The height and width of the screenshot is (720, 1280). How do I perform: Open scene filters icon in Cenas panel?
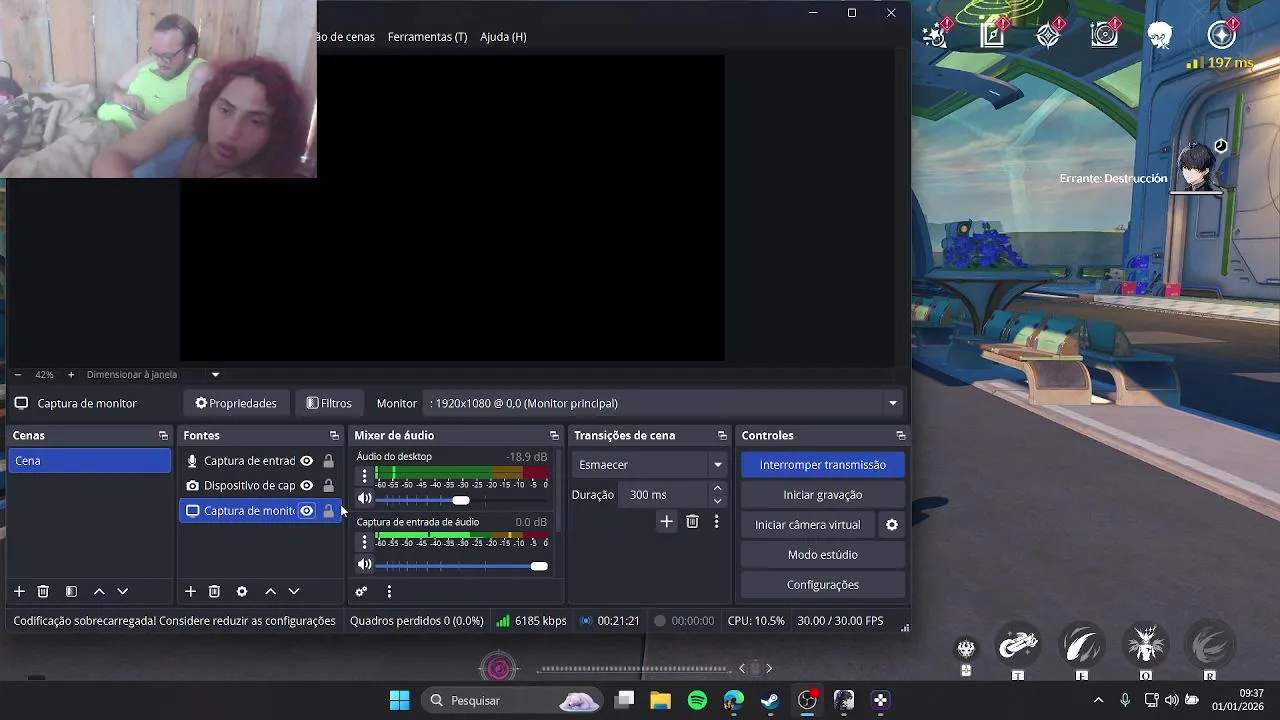(x=71, y=592)
